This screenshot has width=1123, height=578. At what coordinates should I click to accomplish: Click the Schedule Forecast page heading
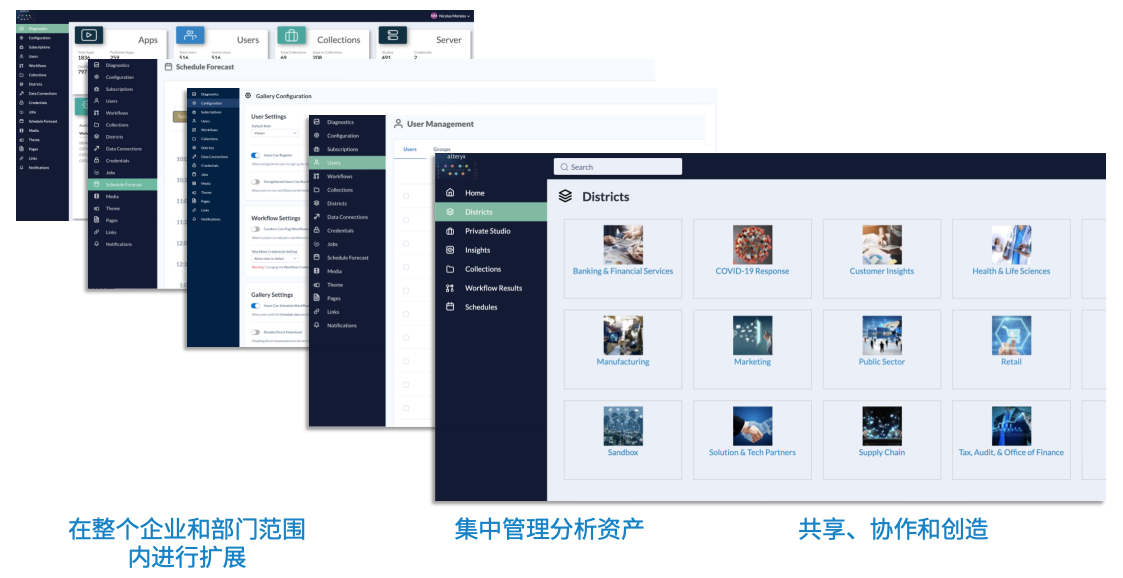[x=205, y=67]
